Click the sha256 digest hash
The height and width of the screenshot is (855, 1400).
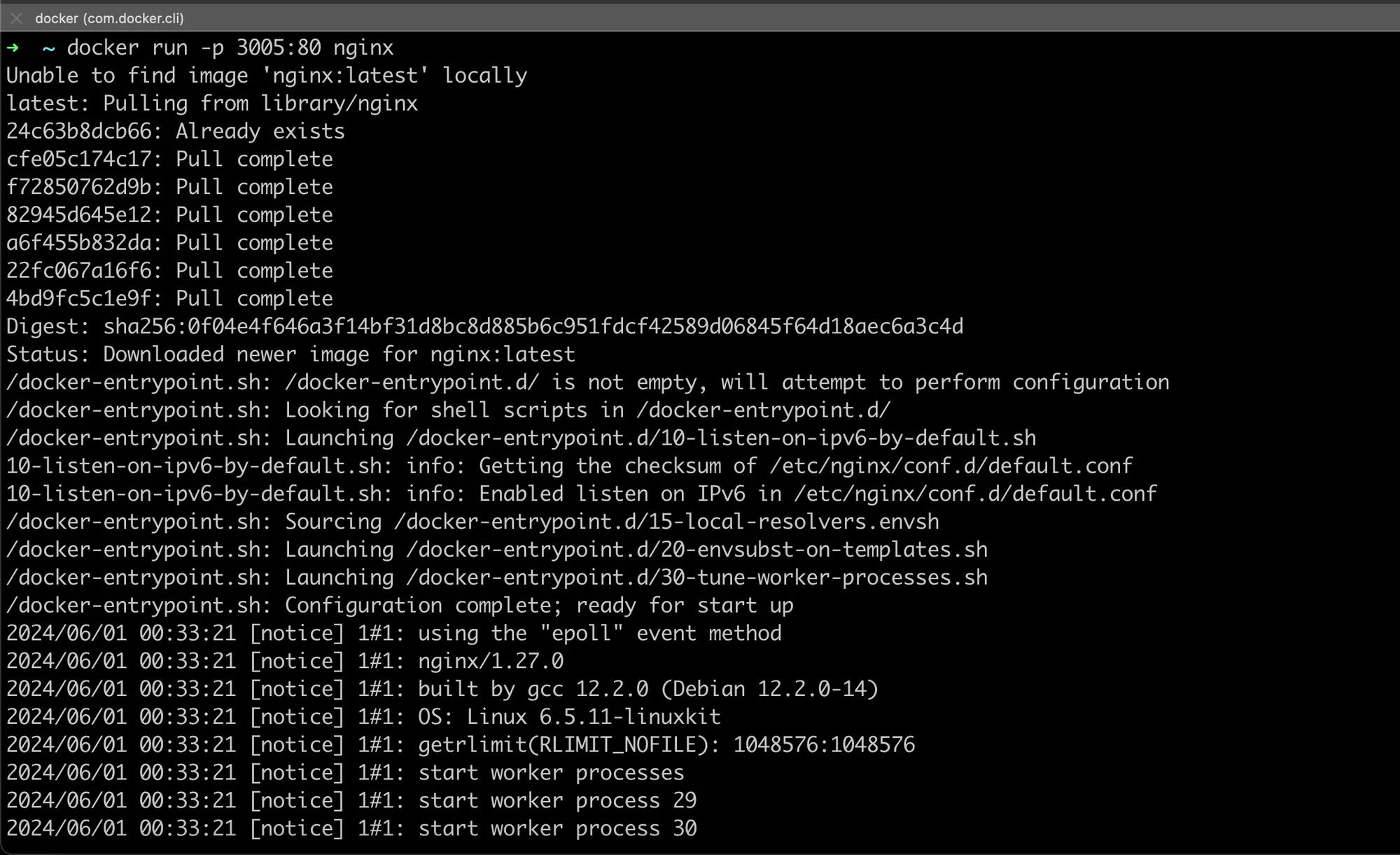click(533, 327)
